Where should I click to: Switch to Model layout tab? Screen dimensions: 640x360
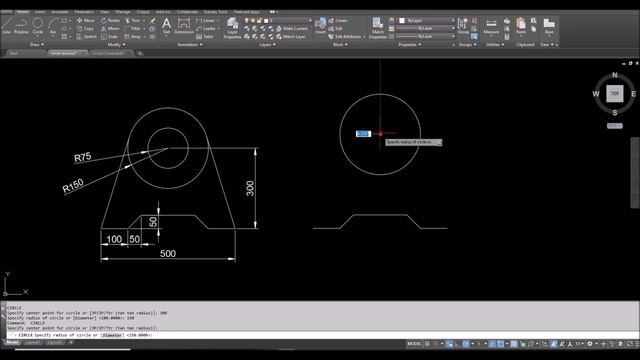[x=12, y=342]
